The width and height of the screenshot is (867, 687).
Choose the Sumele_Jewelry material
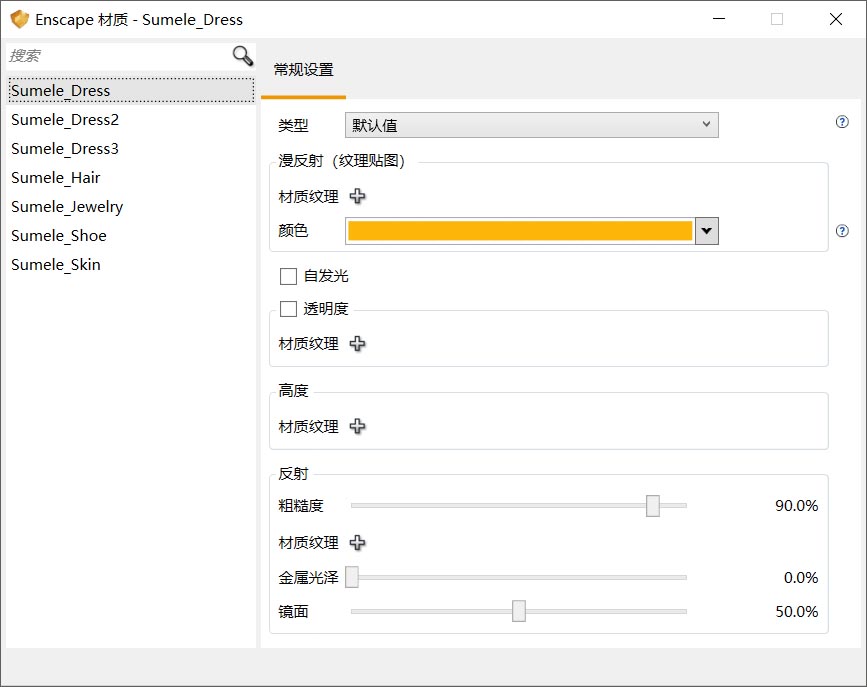click(67, 207)
